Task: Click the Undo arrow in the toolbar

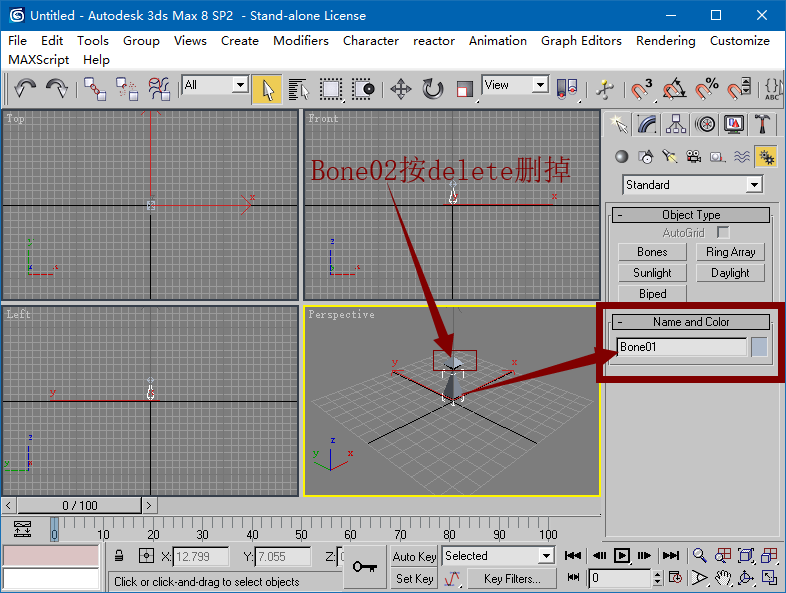Action: click(25, 89)
